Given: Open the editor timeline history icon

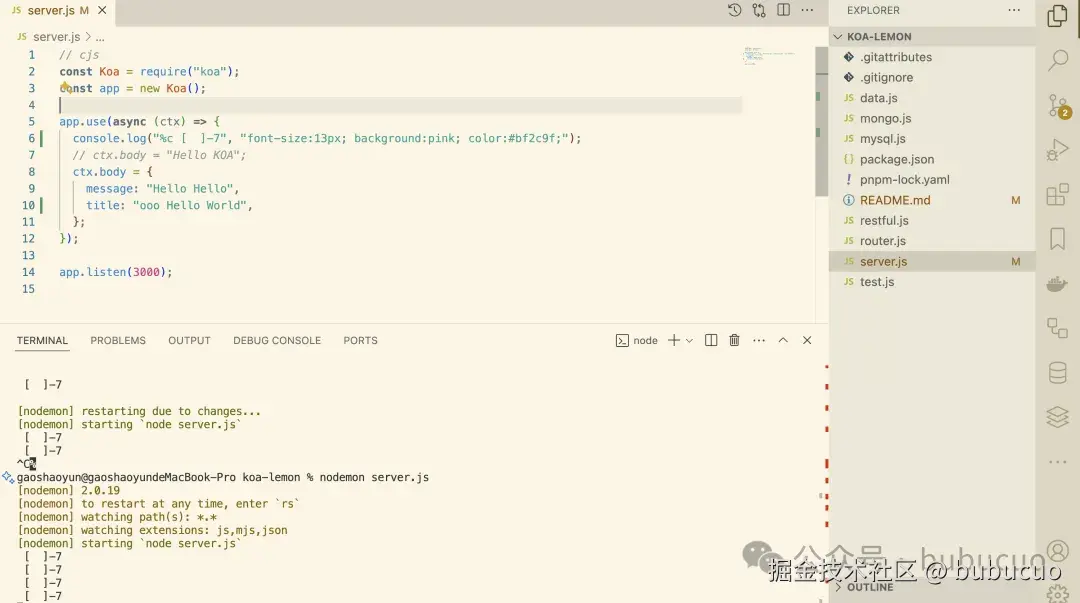Looking at the screenshot, I should (734, 10).
